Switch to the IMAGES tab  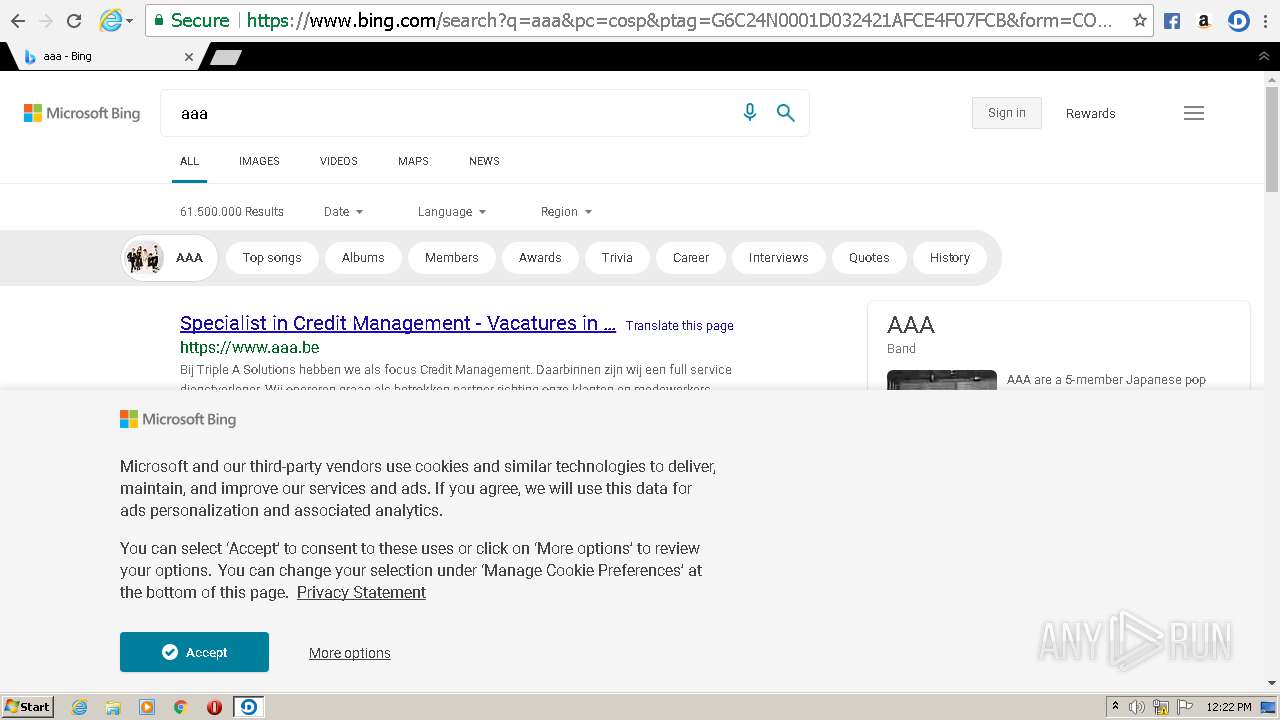point(259,161)
